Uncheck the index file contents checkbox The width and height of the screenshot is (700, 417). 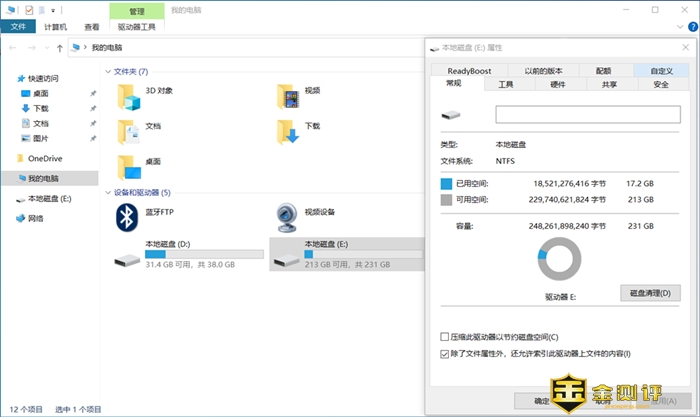tap(446, 353)
